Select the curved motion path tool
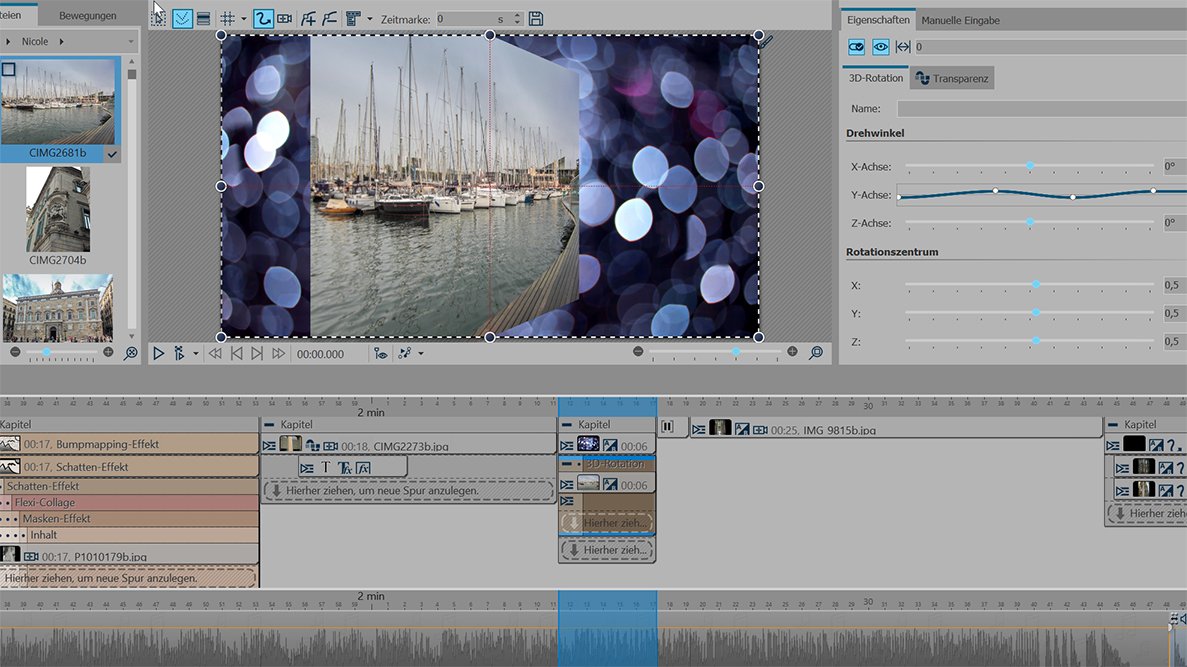The height and width of the screenshot is (667, 1187). coord(263,19)
